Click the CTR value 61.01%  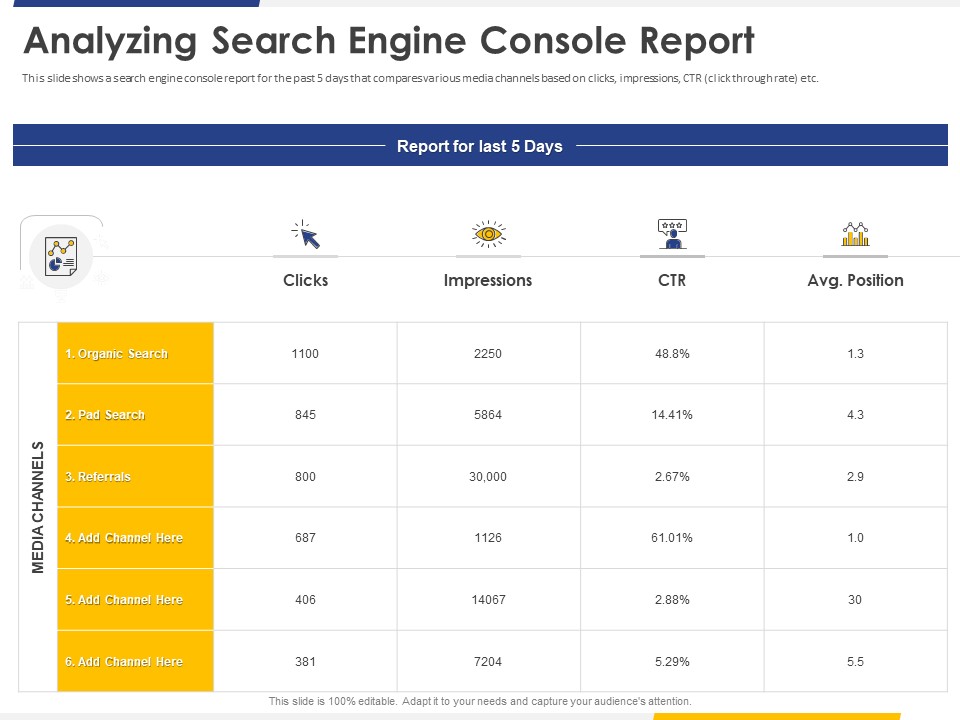672,538
